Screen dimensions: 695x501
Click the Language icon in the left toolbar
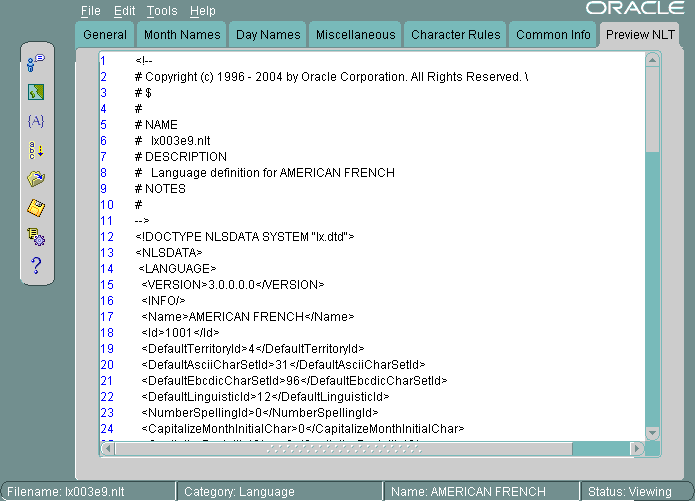click(x=36, y=63)
